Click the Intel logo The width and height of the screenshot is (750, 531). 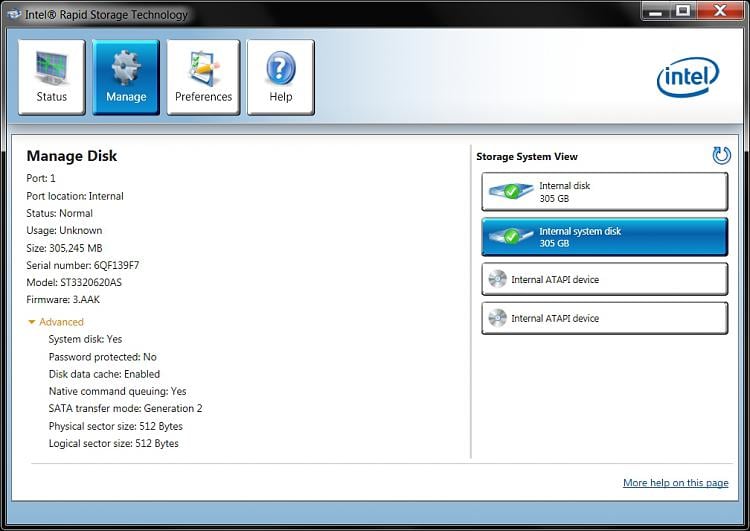pos(688,77)
